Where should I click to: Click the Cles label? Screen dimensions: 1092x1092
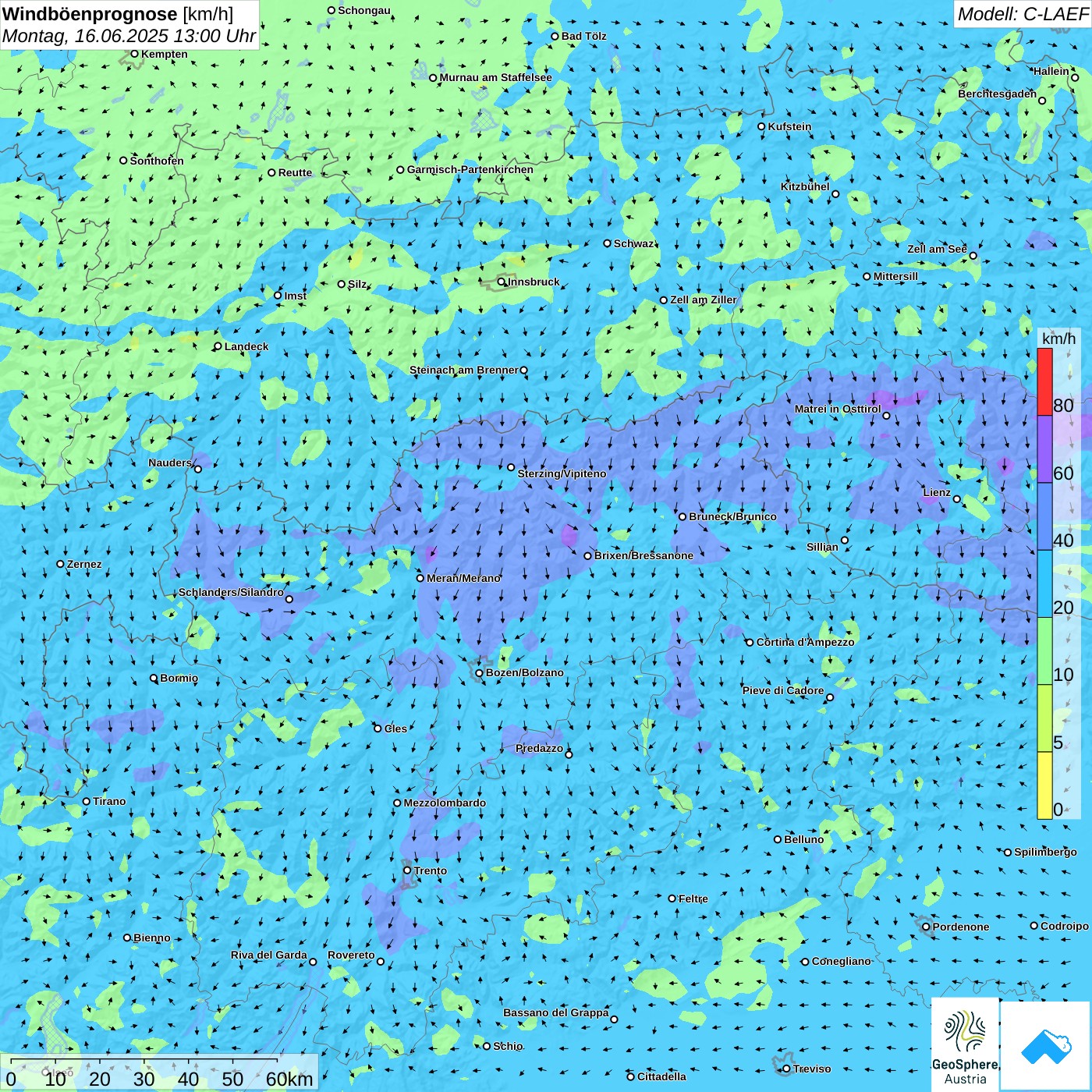(395, 729)
